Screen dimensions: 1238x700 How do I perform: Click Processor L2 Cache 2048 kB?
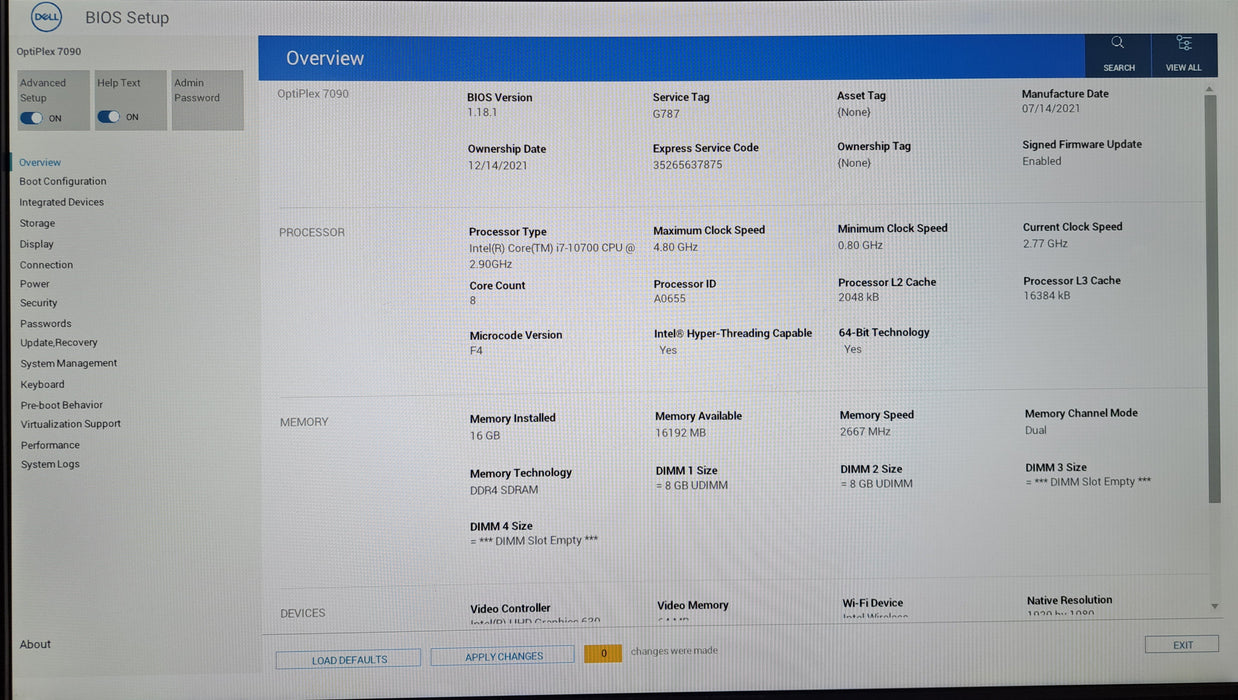(859, 297)
